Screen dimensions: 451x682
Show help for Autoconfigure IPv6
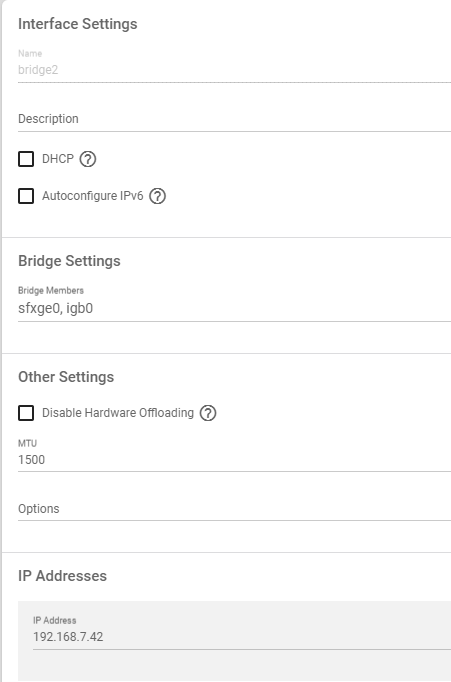[x=157, y=196]
